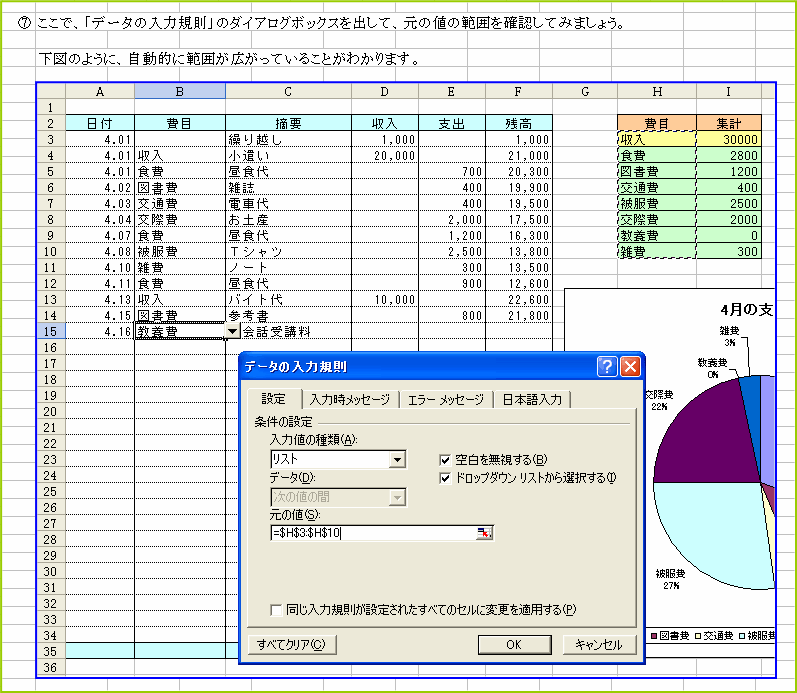Click the 20,000 income cell
The width and height of the screenshot is (797, 693).
point(385,156)
